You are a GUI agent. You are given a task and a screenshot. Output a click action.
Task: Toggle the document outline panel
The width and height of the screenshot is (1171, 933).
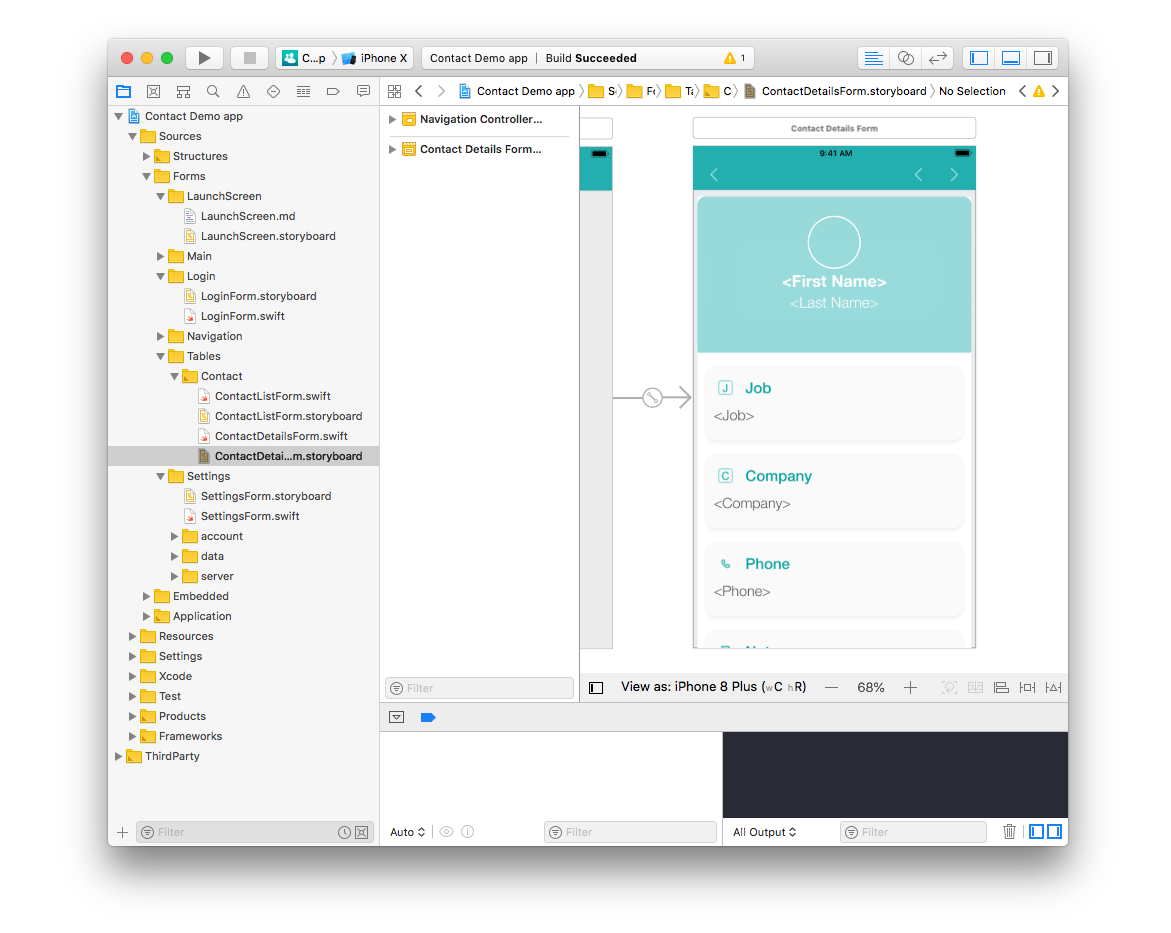(x=596, y=688)
